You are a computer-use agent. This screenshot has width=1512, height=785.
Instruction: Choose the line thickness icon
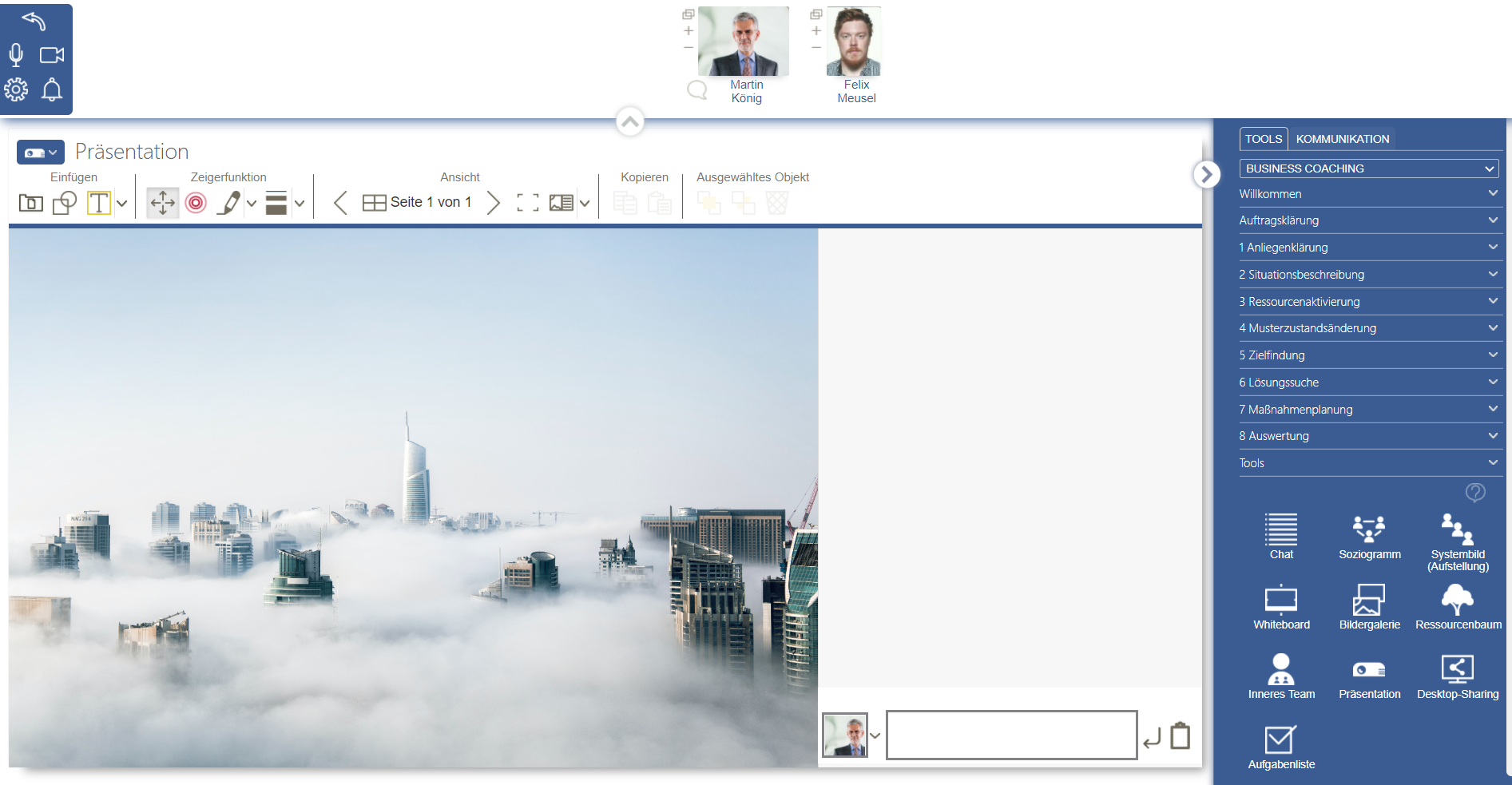coord(276,203)
